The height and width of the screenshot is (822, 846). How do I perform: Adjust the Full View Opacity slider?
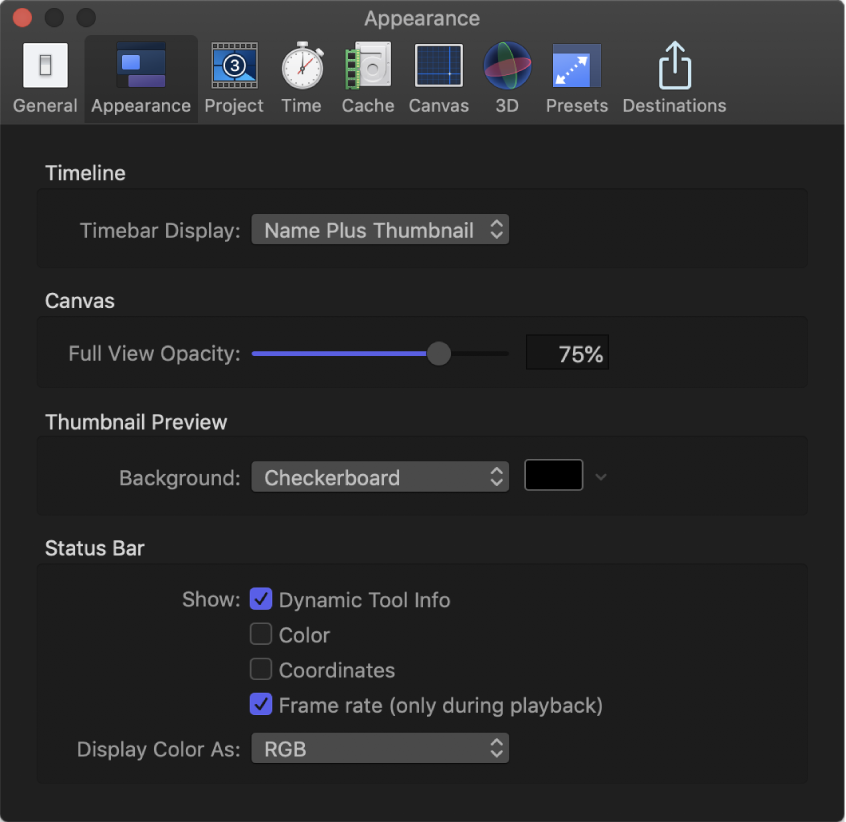(438, 353)
